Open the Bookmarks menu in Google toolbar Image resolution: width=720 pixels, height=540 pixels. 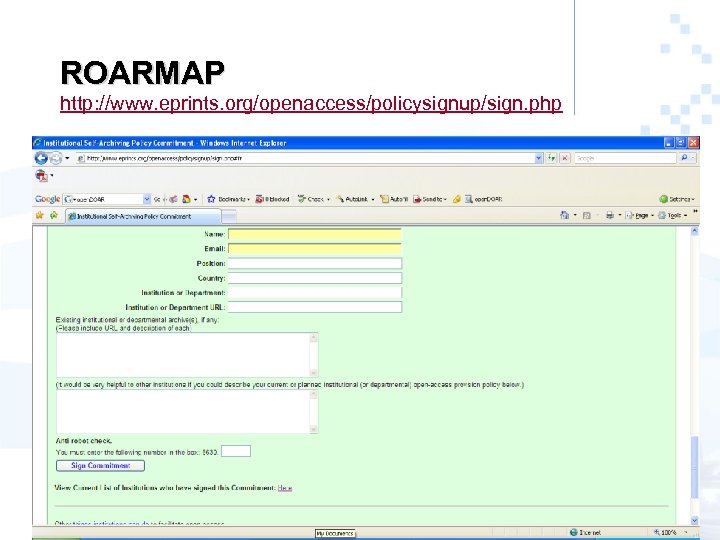pyautogui.click(x=228, y=199)
